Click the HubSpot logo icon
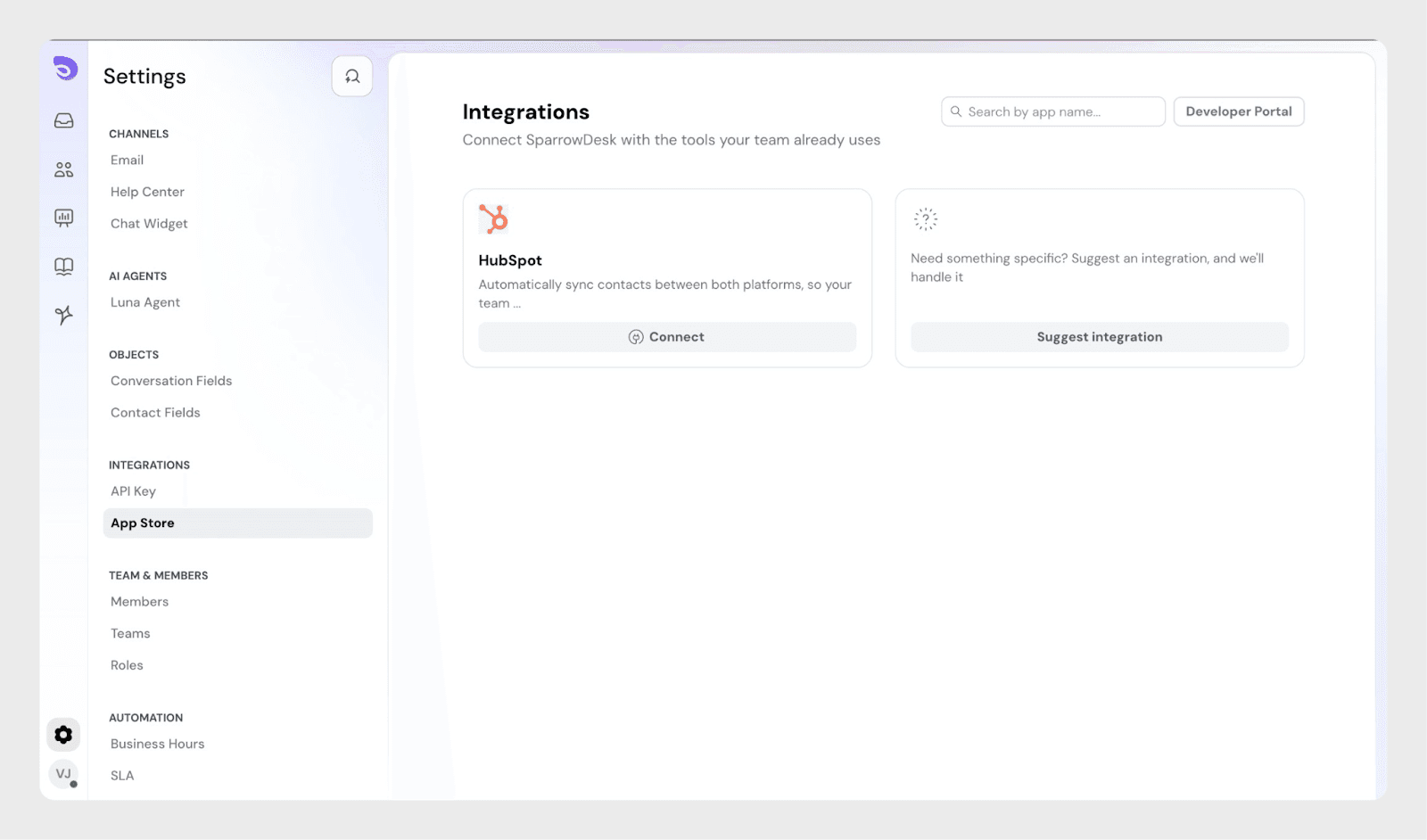This screenshot has height=840, width=1427. pos(493,219)
